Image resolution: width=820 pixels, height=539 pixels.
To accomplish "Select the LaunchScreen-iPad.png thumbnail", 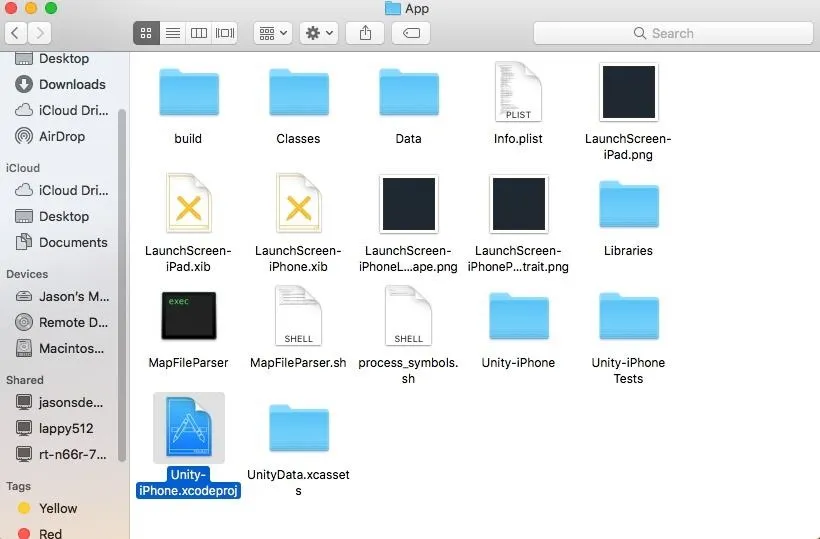I will tap(629, 92).
